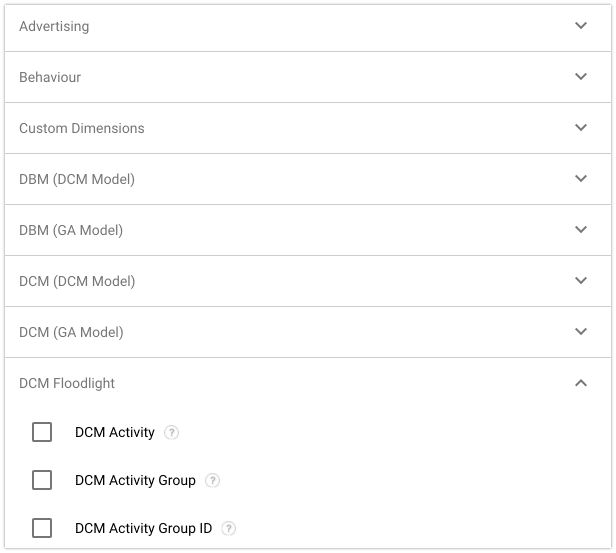Tick the DCM Activity checkbox
616x553 pixels.
click(42, 432)
